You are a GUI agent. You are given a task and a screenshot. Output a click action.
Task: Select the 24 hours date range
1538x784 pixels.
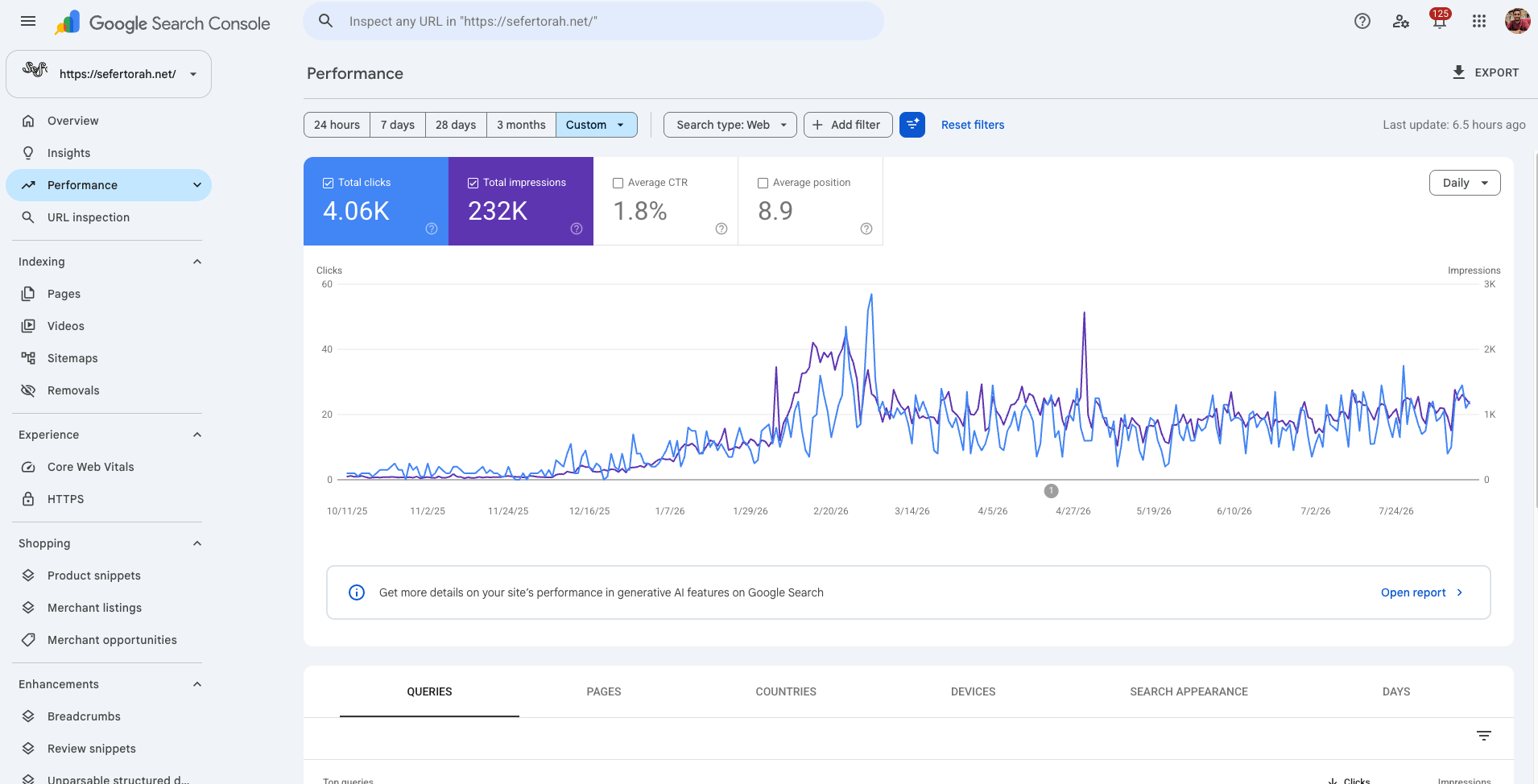click(337, 125)
